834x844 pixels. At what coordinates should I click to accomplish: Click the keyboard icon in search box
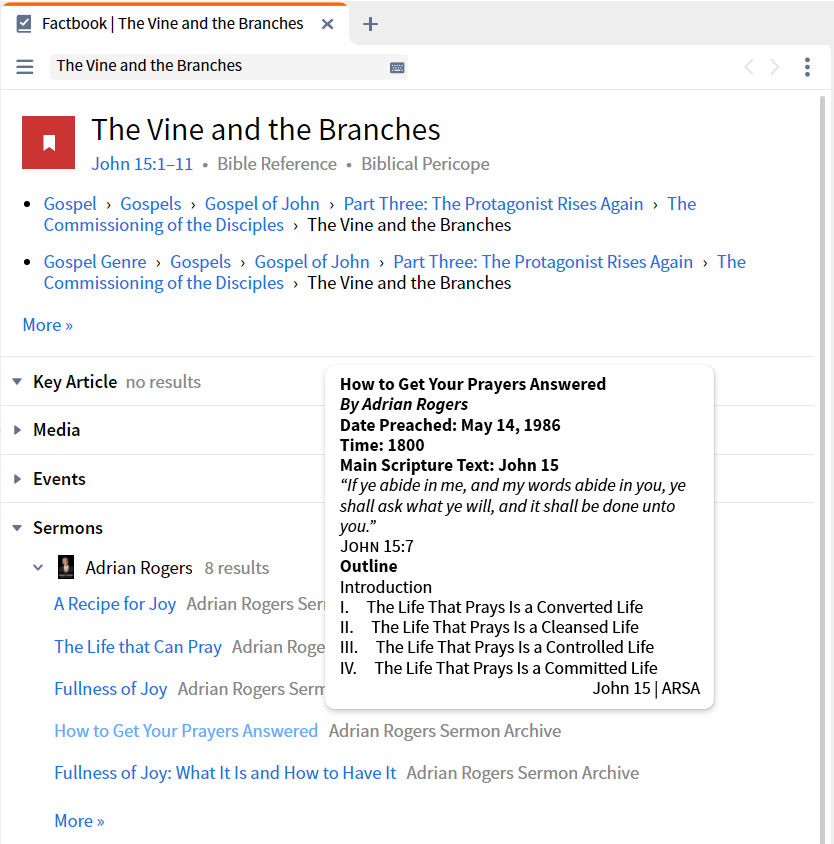point(397,67)
